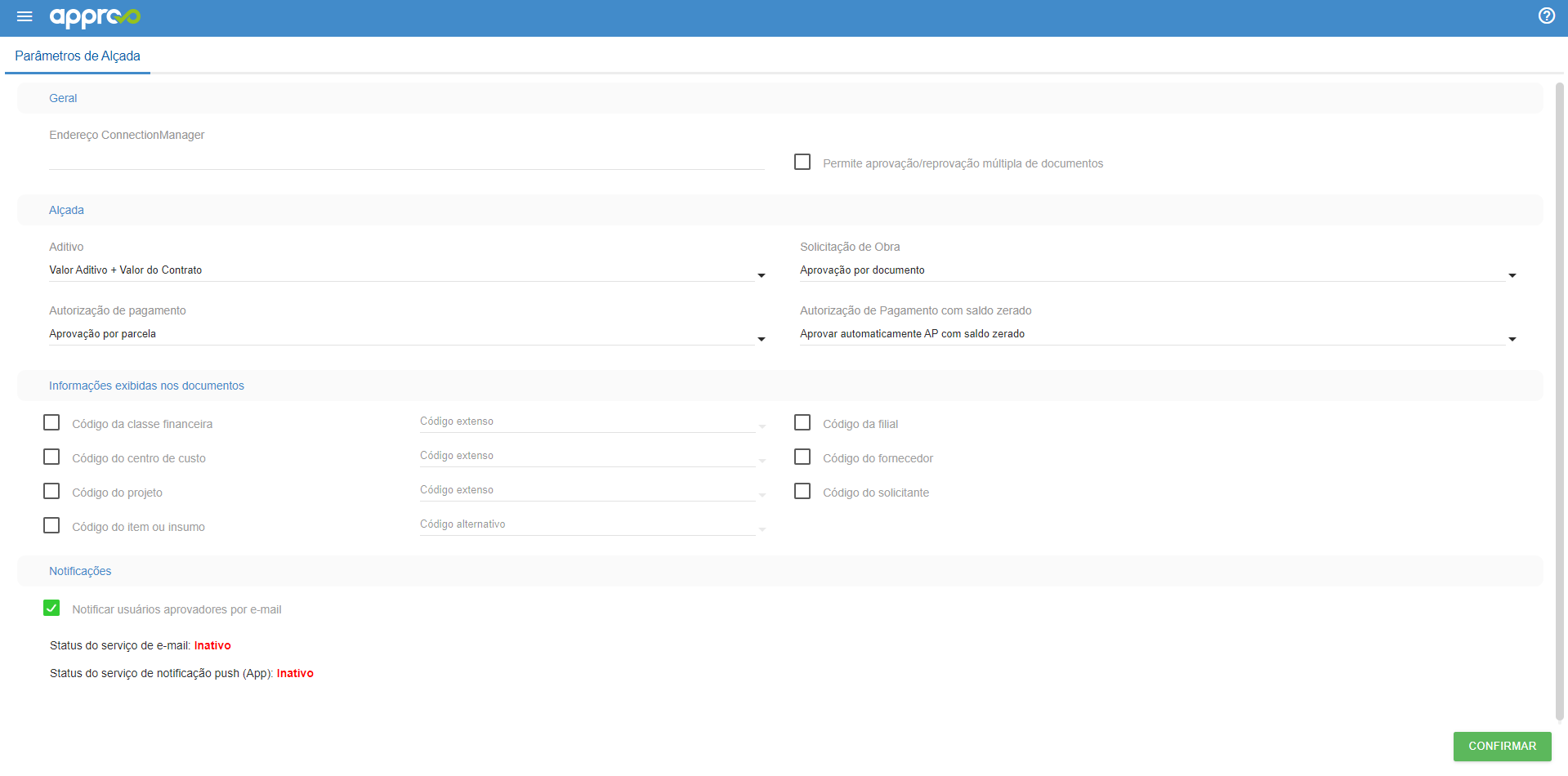Uncheck Notificar usuários aprovadores por e-mail

pos(51,608)
